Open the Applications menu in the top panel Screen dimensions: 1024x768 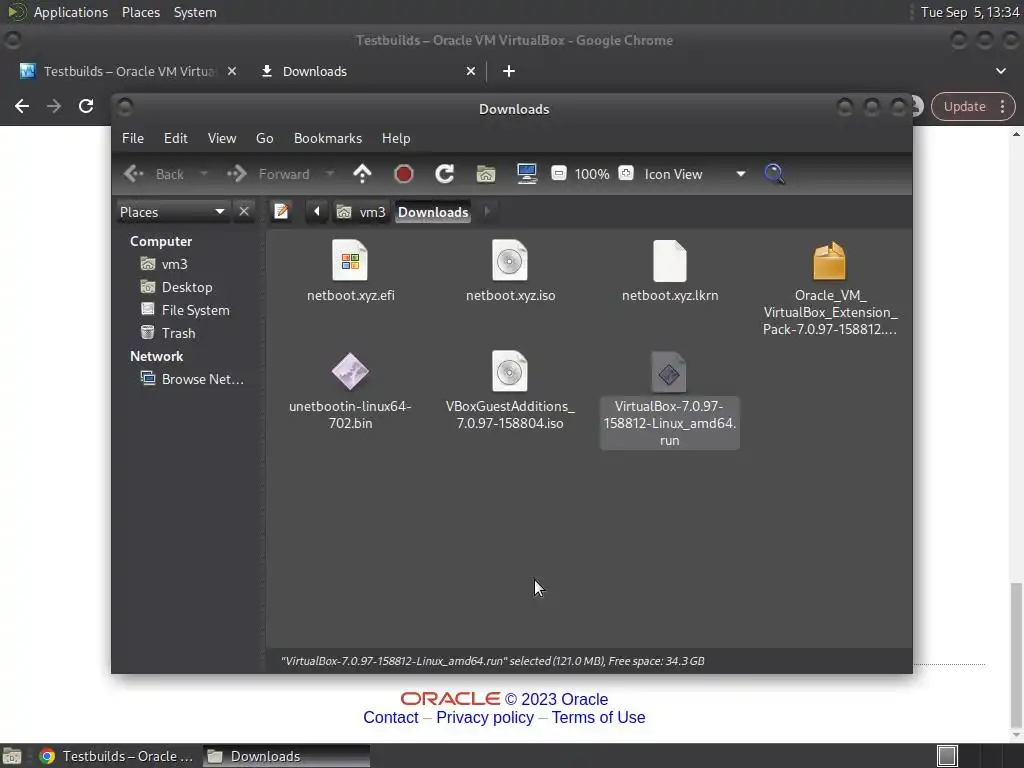[71, 12]
